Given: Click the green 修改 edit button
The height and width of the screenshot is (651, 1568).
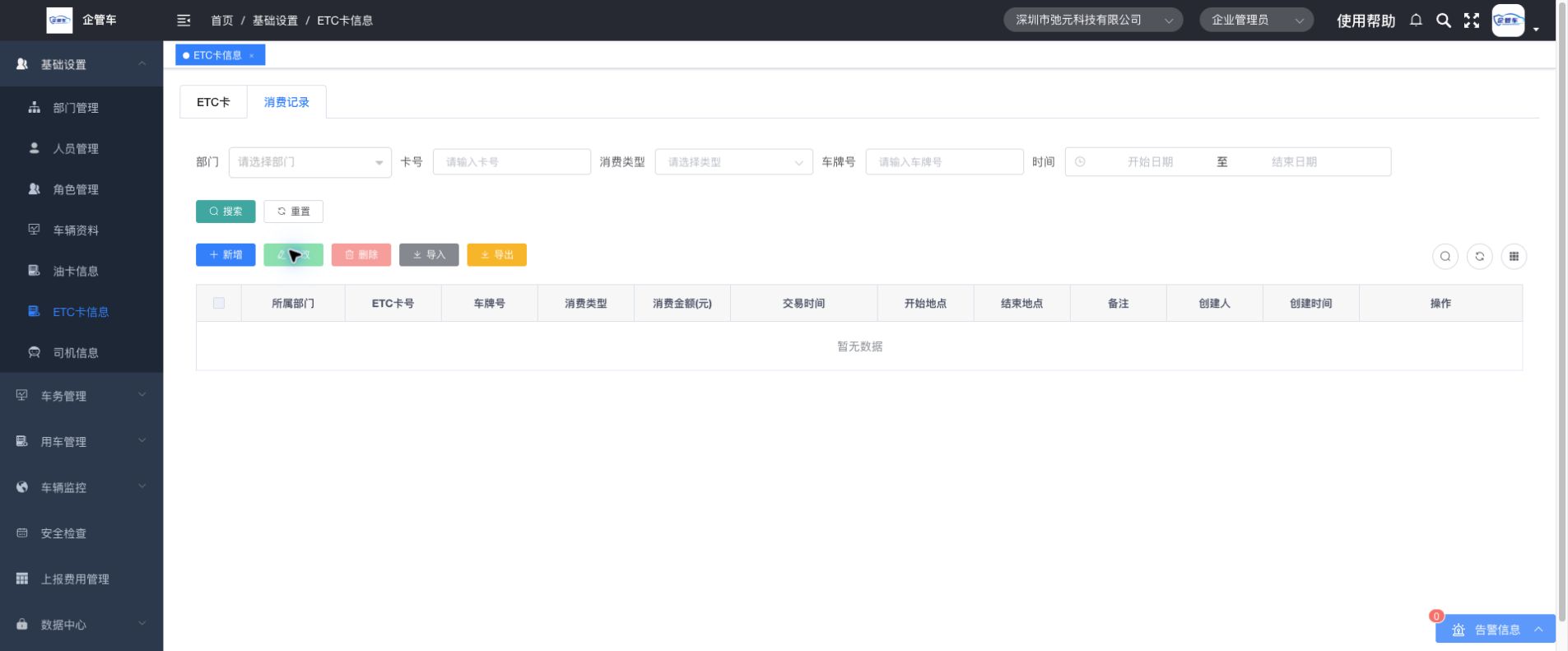Looking at the screenshot, I should [293, 255].
